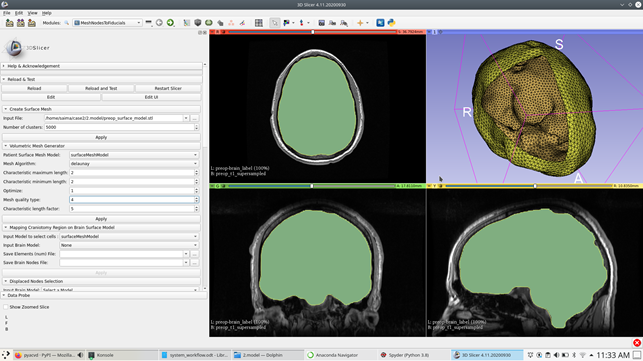Click the Save data toolbar icon
This screenshot has height=361, width=643.
click(32, 23)
